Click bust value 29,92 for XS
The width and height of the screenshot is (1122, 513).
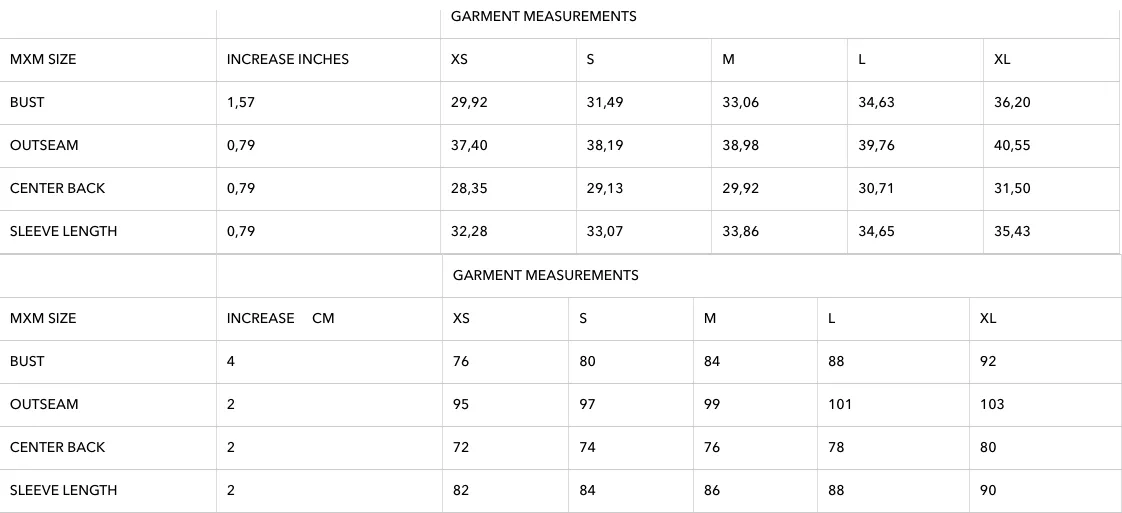coord(469,102)
